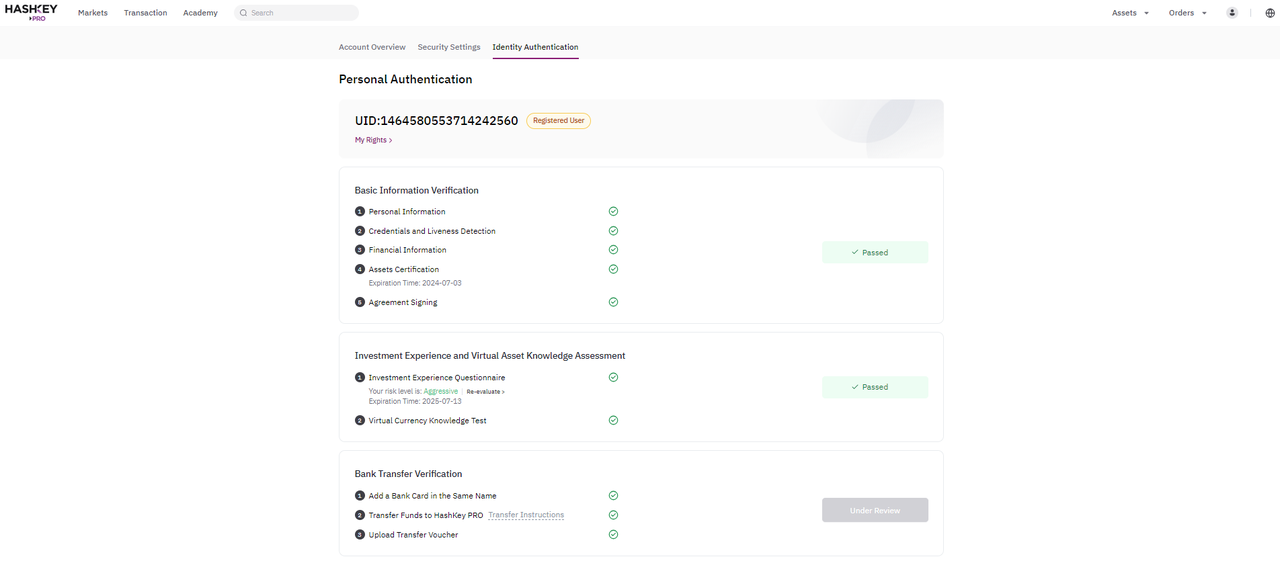Click the Registered User badge
This screenshot has width=1280, height=563.
(x=559, y=121)
